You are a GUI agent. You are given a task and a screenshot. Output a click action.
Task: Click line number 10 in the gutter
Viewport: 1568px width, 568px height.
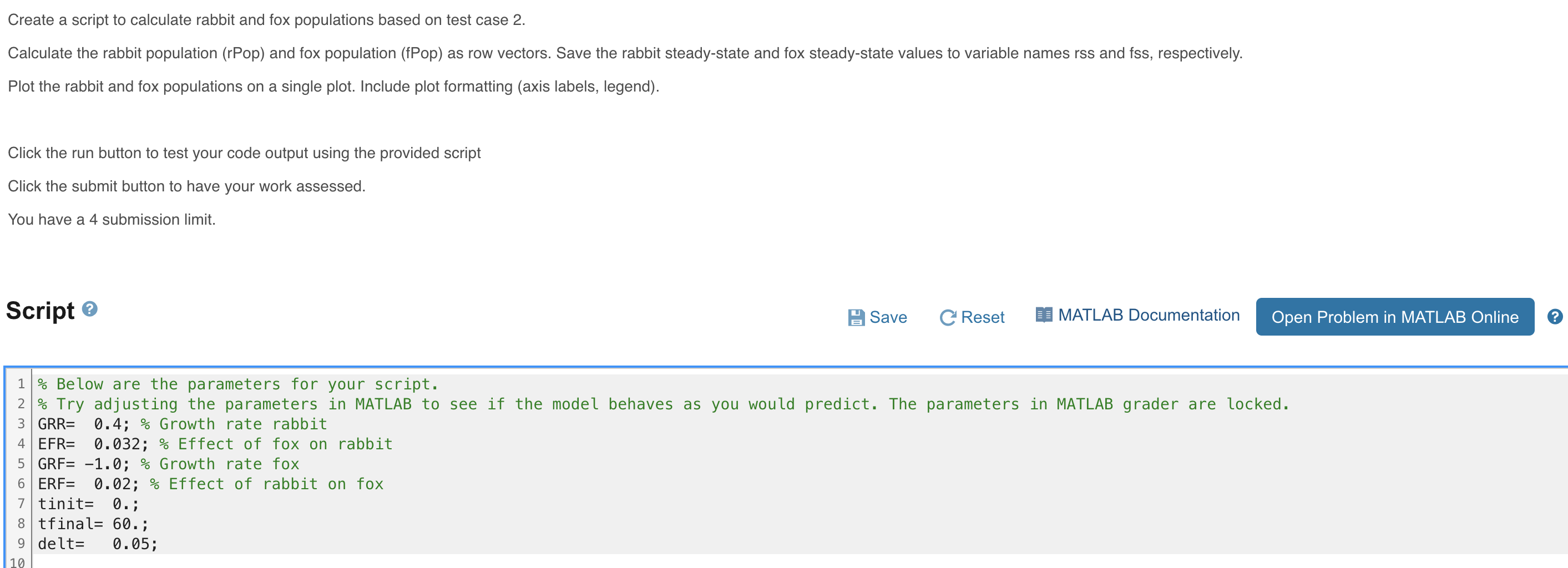pos(19,563)
